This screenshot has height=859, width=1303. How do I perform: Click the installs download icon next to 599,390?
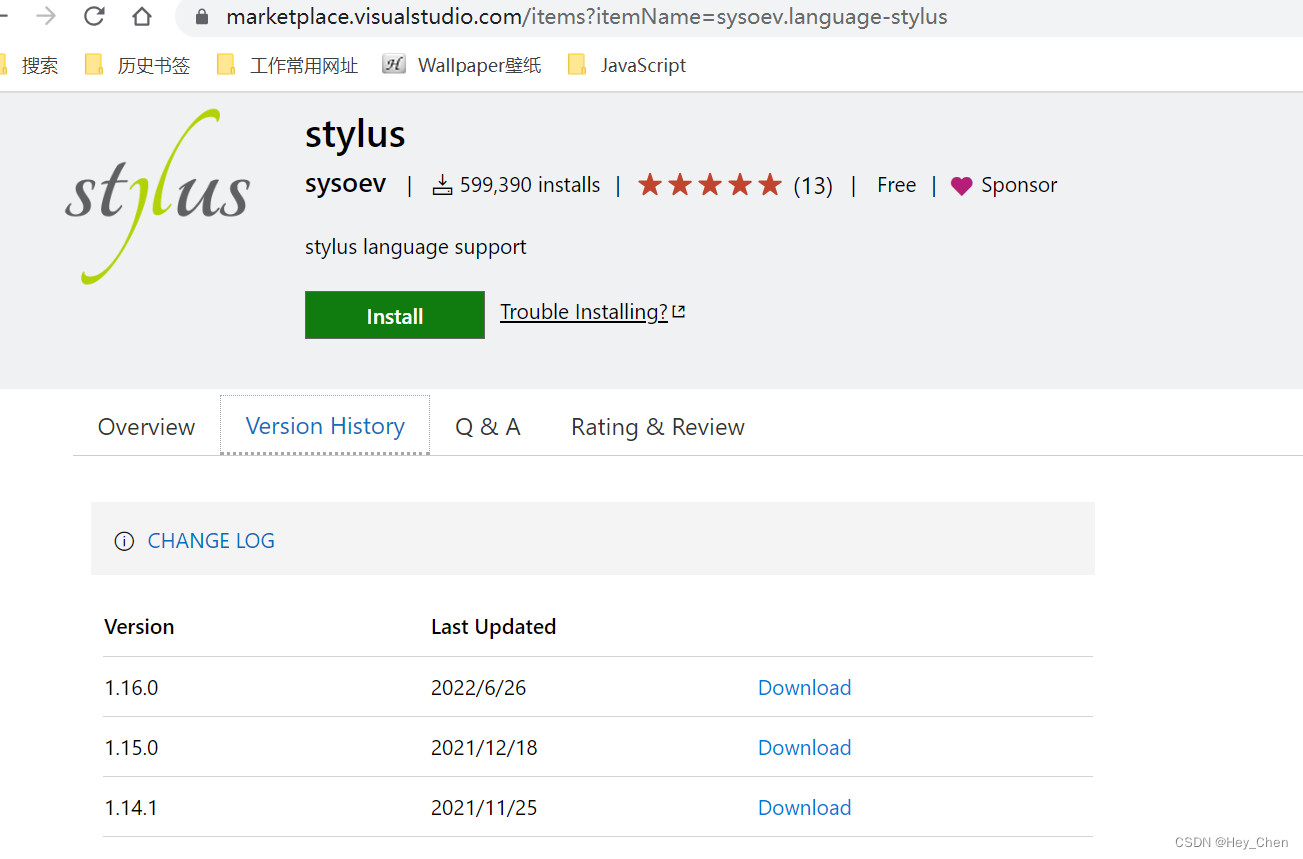441,185
